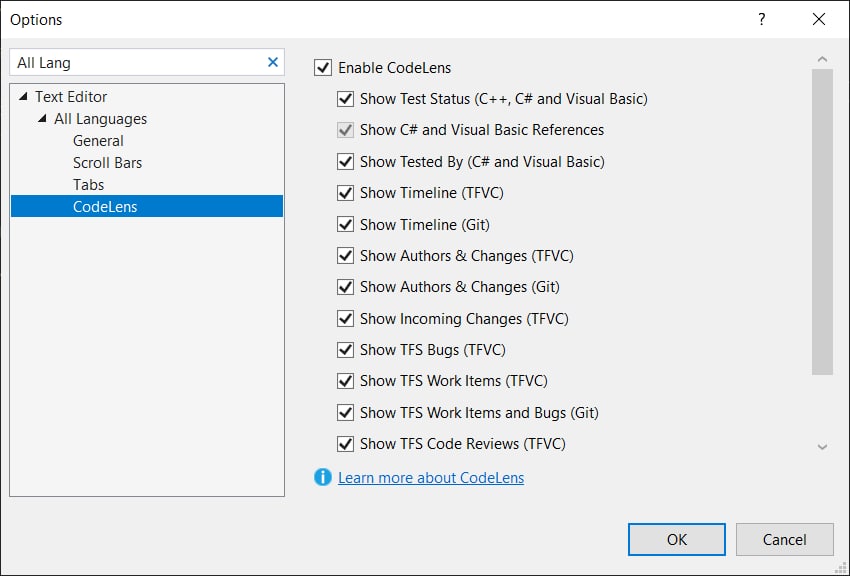Viewport: 850px width, 576px height.
Task: Click the question mark help icon
Action: pyautogui.click(x=762, y=20)
